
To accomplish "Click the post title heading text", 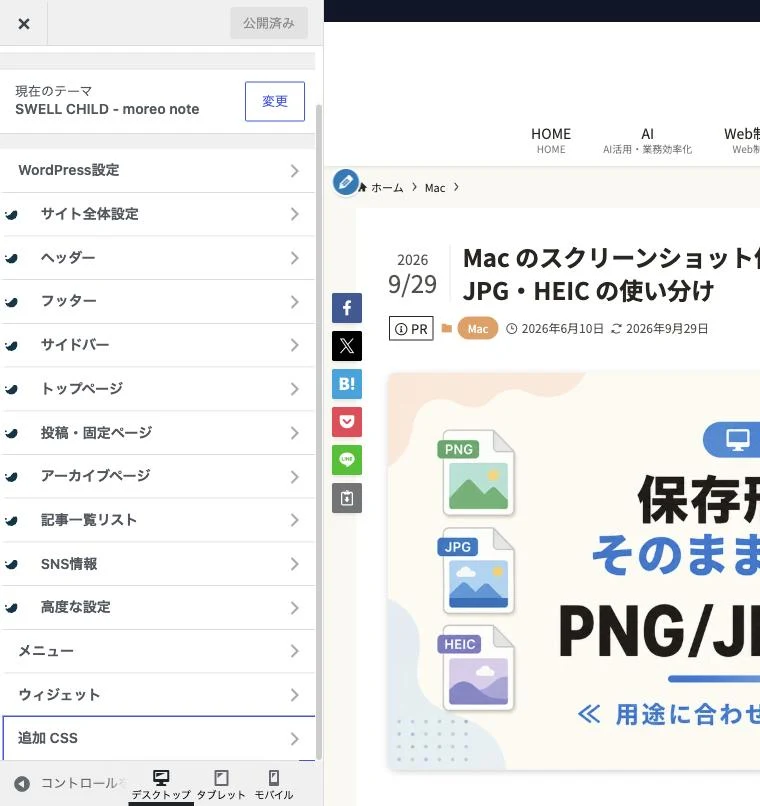I will point(611,274).
